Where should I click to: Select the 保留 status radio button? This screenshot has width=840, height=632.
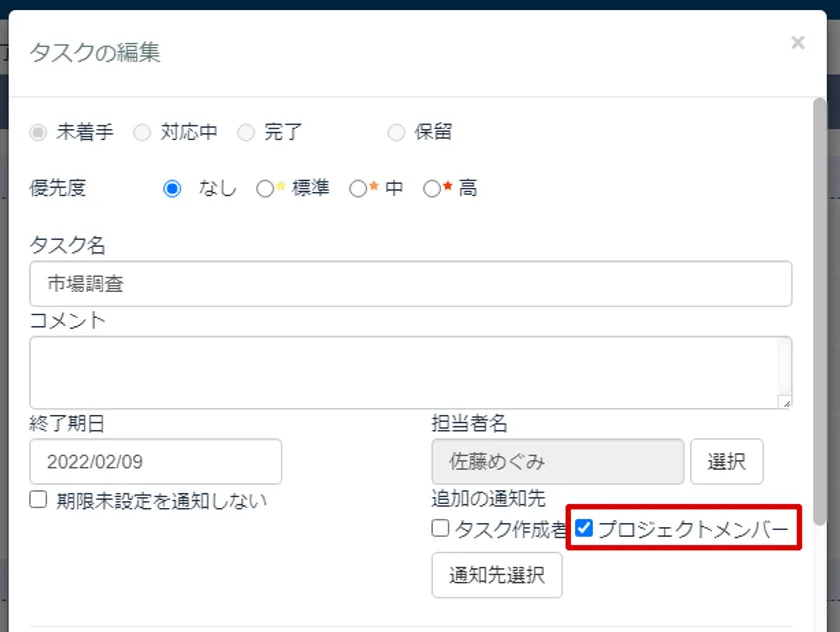(x=396, y=132)
